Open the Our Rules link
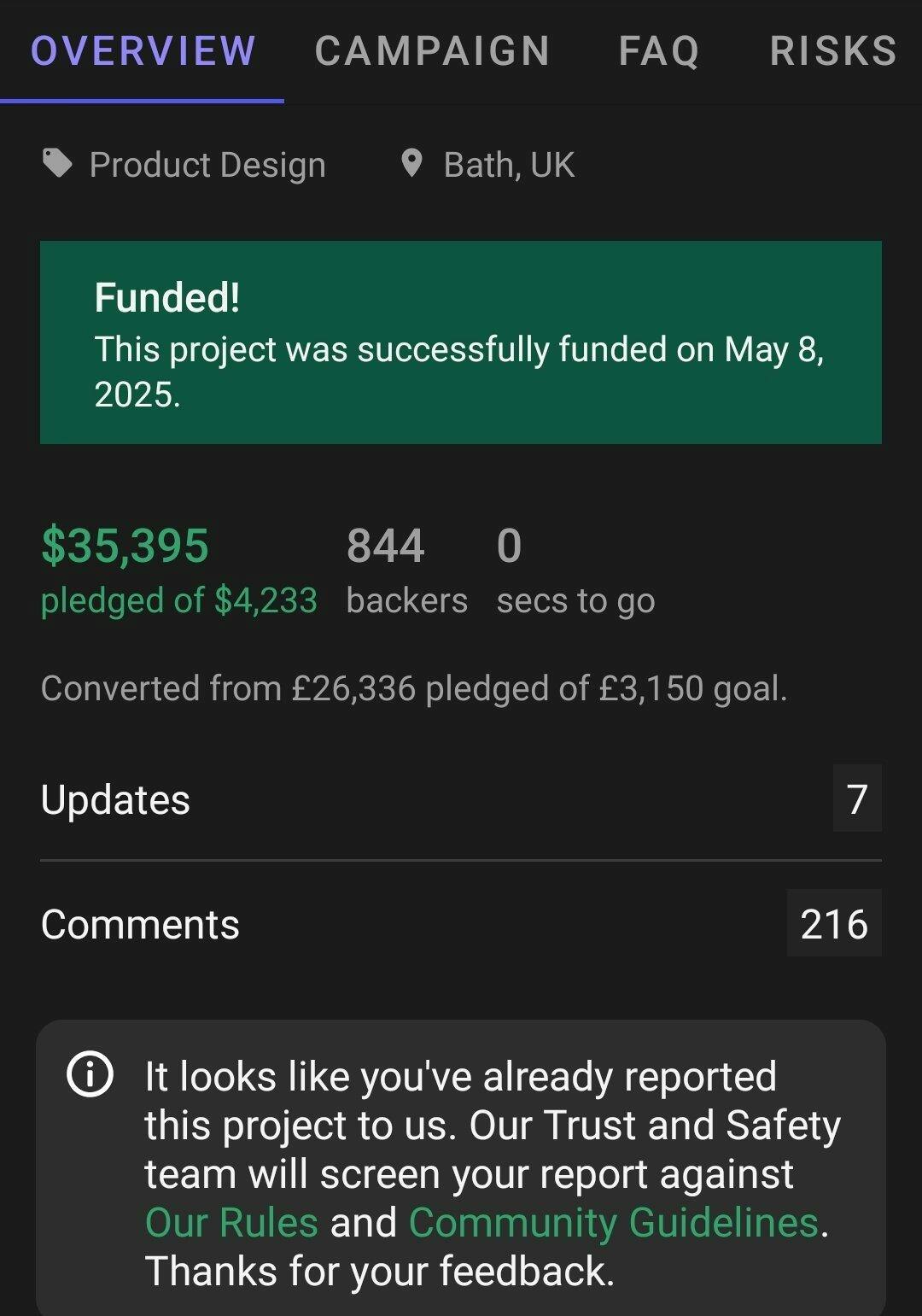 point(231,1222)
